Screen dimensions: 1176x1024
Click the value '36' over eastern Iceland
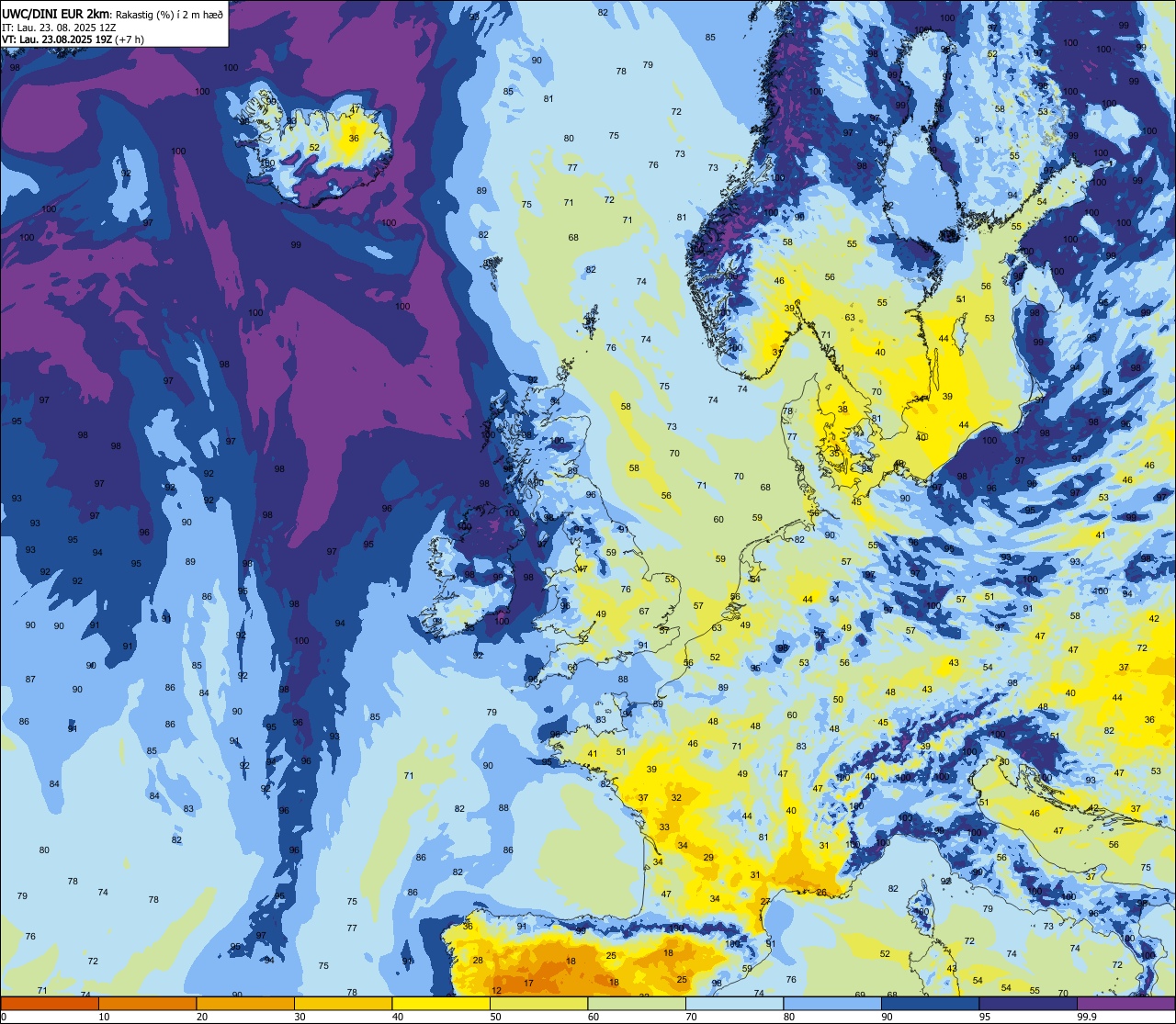pos(355,139)
